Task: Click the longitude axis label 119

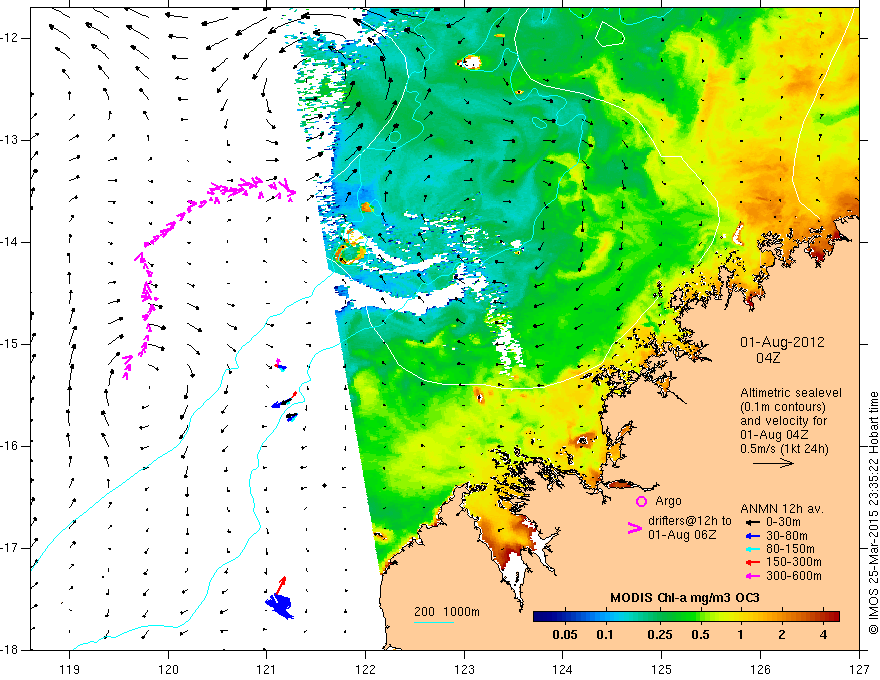Action: click(x=70, y=669)
